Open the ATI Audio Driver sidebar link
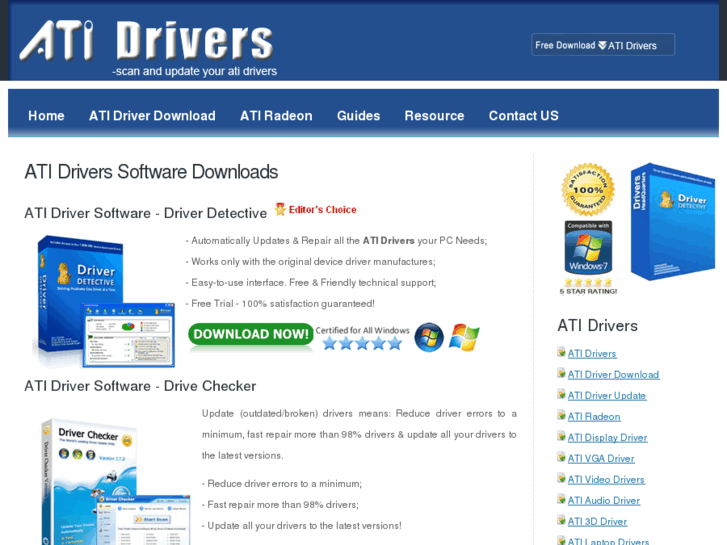This screenshot has height=545, width=727. tap(604, 500)
